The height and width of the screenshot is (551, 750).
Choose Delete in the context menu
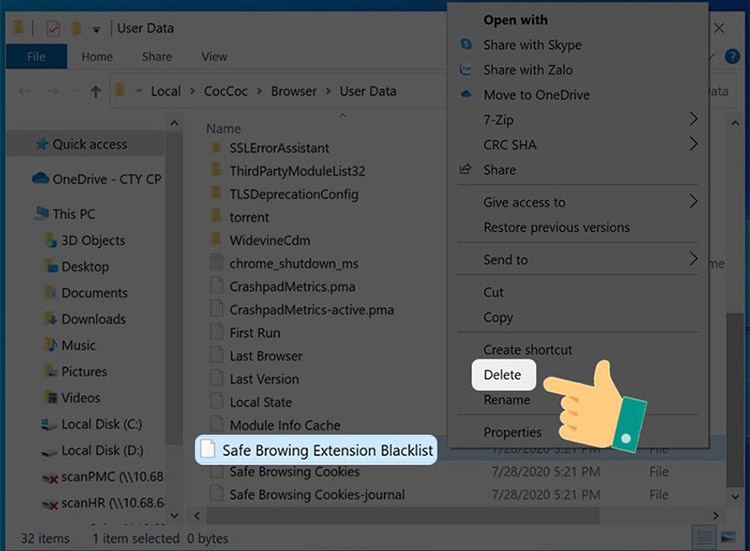(x=502, y=375)
